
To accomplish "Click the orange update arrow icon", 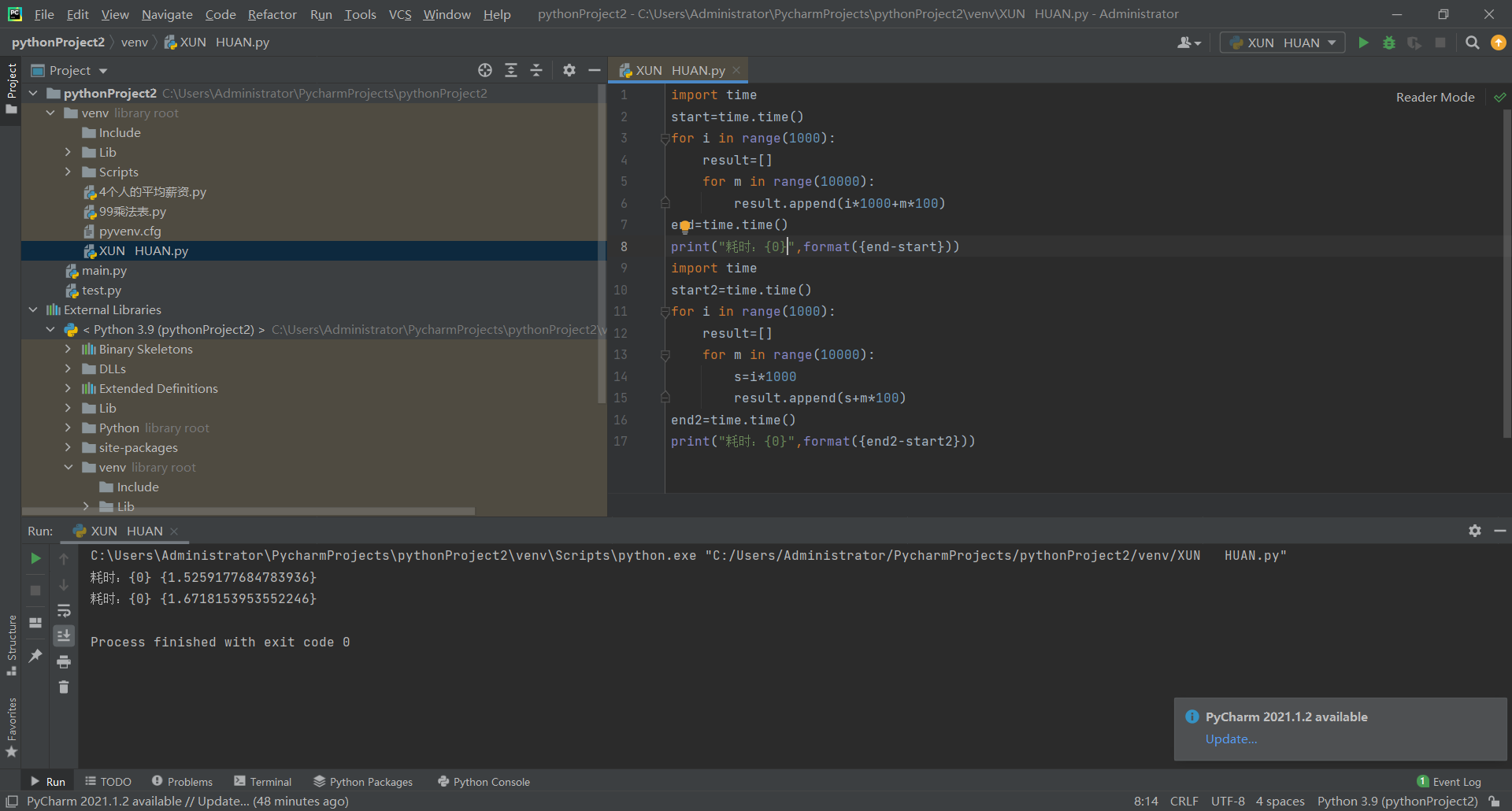I will (x=1499, y=43).
